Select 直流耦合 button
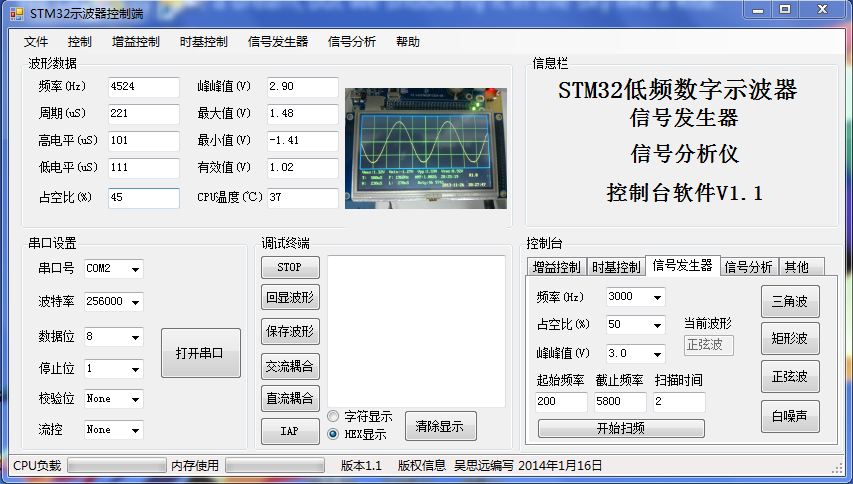853x484 pixels. pos(290,399)
